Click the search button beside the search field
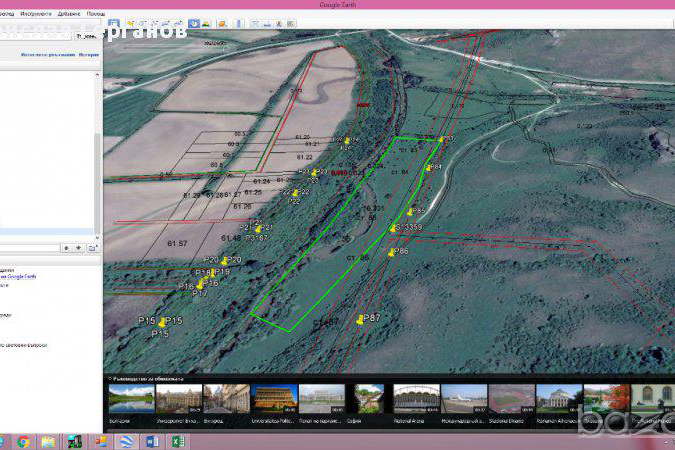The image size is (675, 450). [87, 37]
